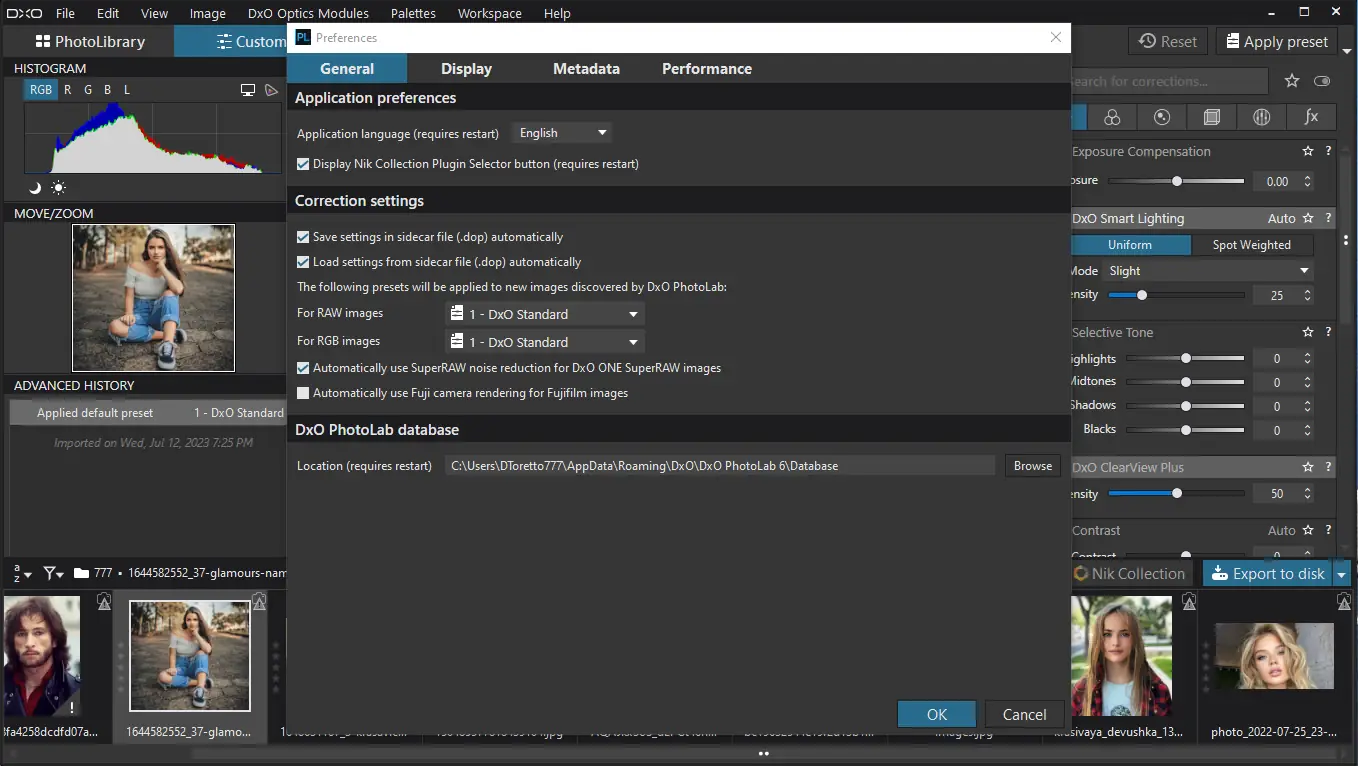Adjust the Exposure slider handle
Screen dimensions: 1358x766
point(1177,182)
